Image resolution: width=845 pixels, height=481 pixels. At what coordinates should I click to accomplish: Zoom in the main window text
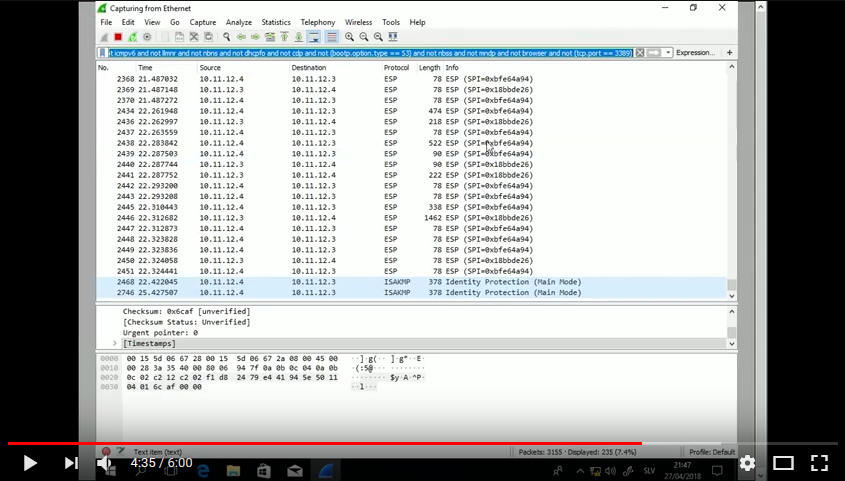[x=349, y=37]
